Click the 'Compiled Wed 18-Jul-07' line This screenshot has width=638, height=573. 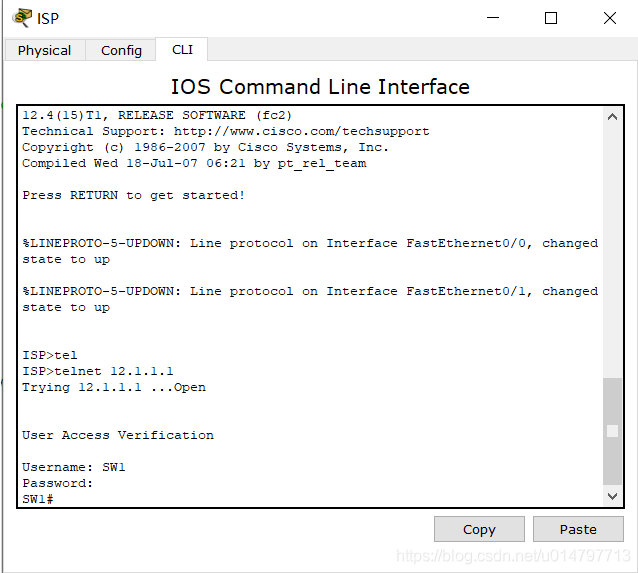coord(194,163)
